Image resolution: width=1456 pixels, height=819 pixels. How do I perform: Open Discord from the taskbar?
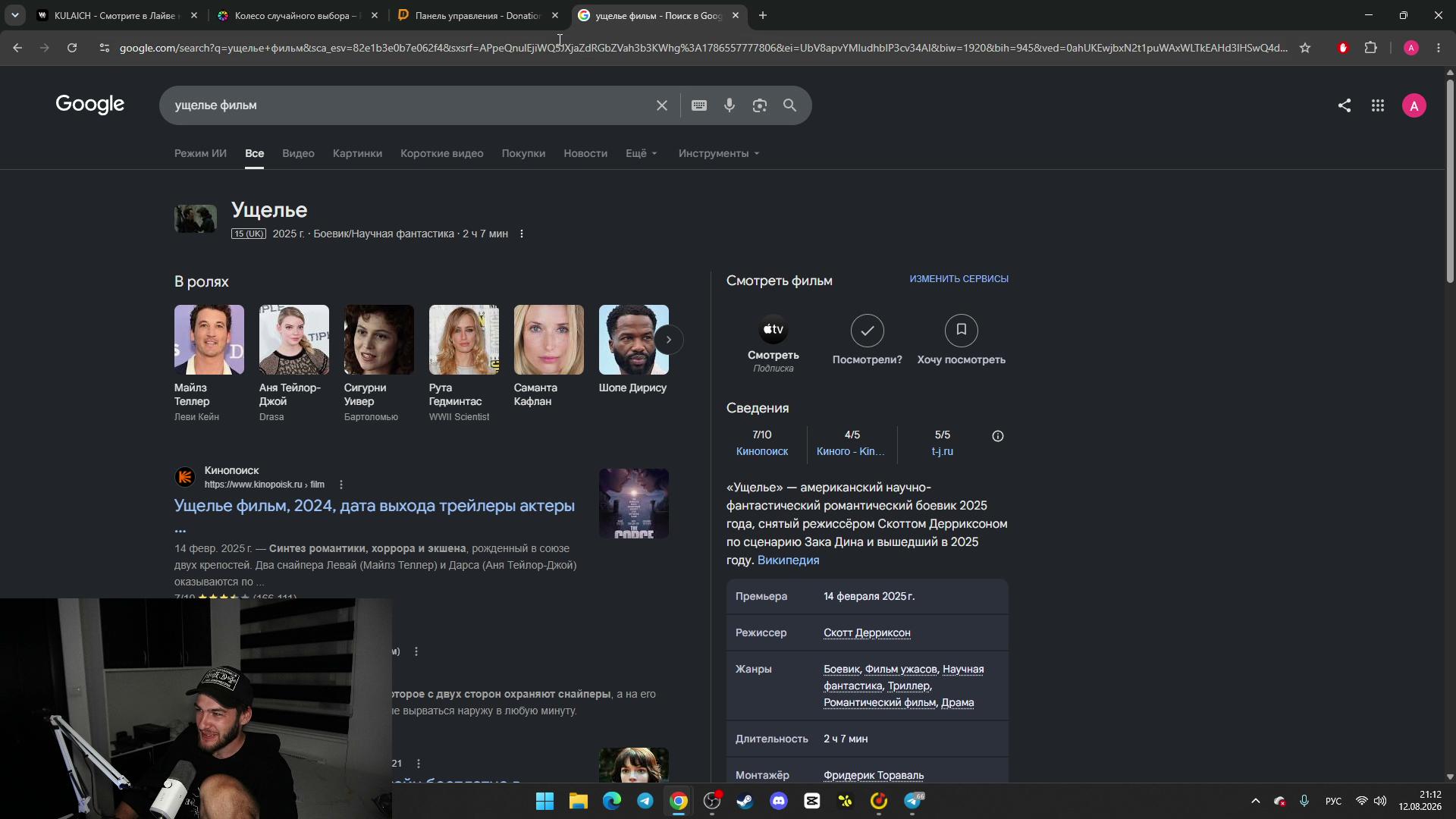click(779, 801)
